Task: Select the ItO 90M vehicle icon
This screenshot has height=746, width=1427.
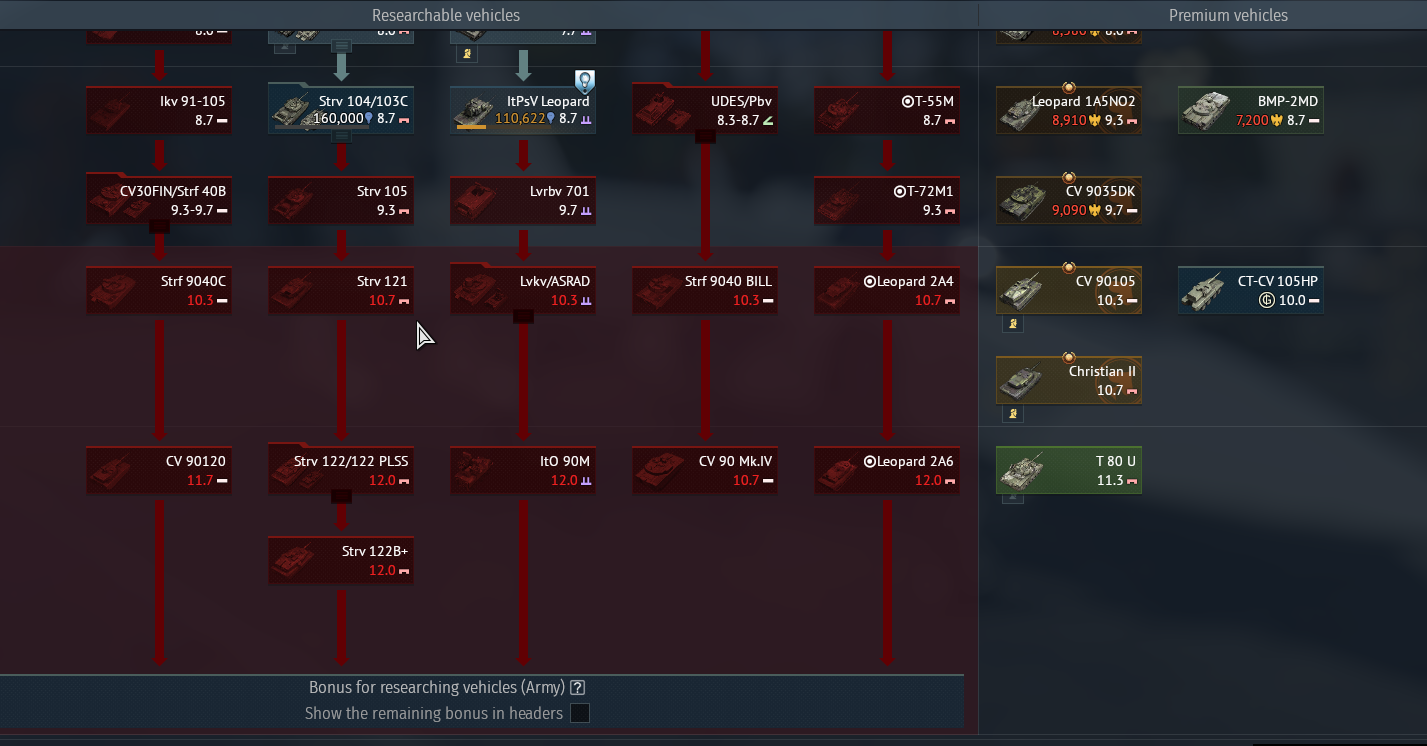Action: tap(474, 470)
